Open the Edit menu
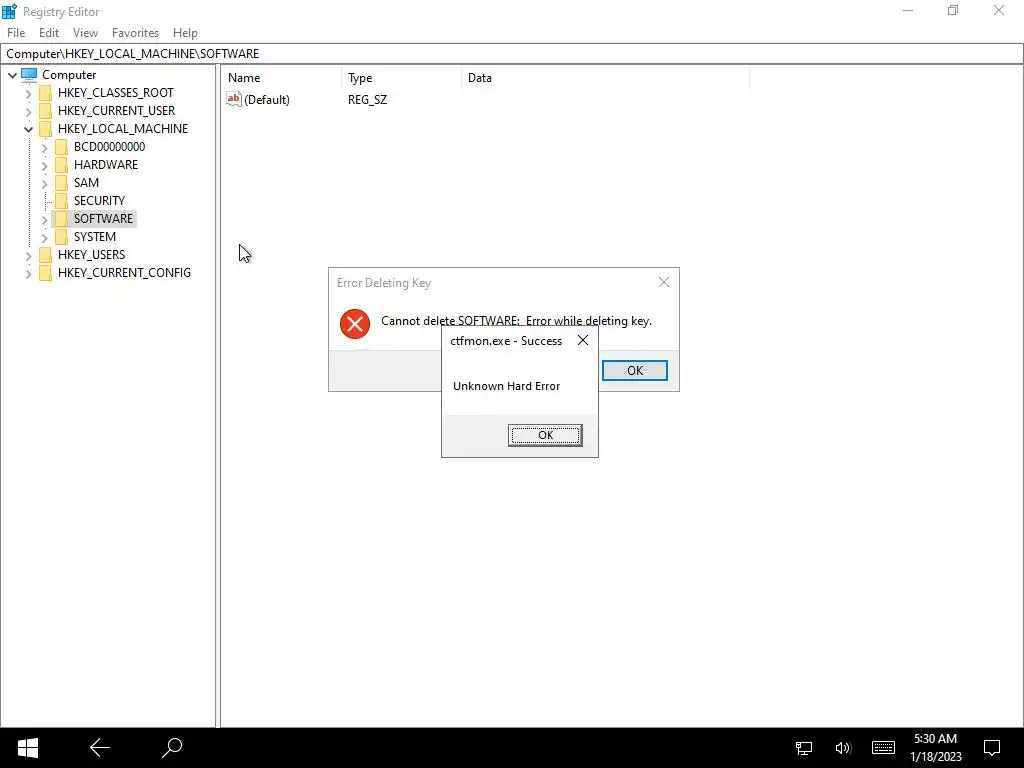This screenshot has height=768, width=1024. (x=49, y=33)
